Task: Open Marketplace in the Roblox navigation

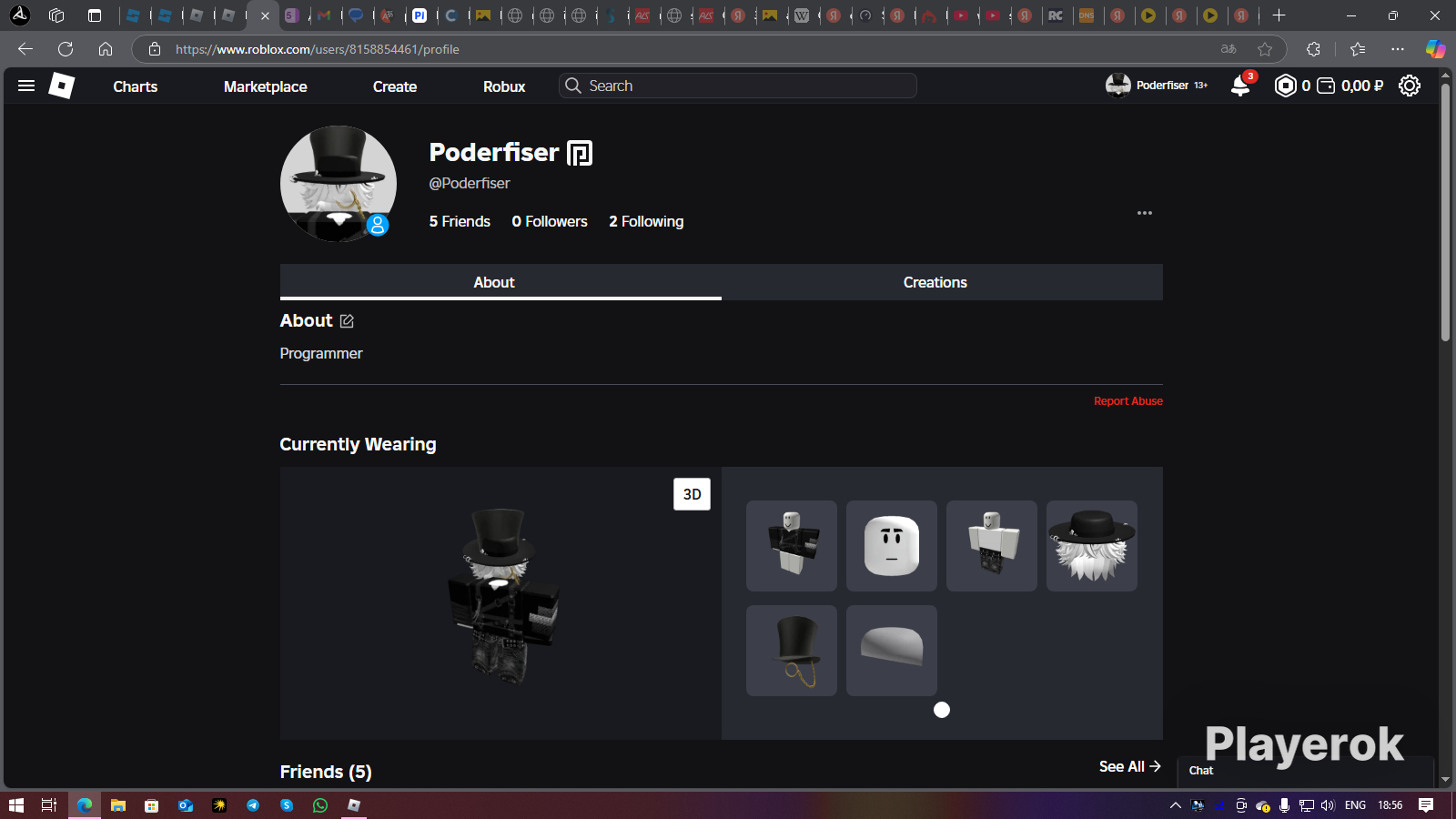Action: [266, 86]
